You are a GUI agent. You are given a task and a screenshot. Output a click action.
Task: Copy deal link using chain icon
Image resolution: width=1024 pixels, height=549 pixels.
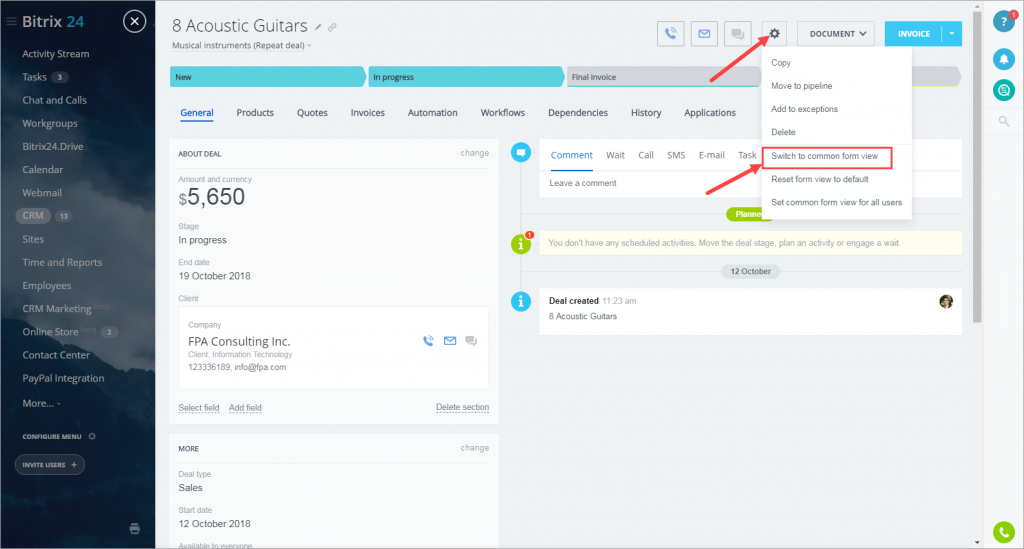point(332,27)
